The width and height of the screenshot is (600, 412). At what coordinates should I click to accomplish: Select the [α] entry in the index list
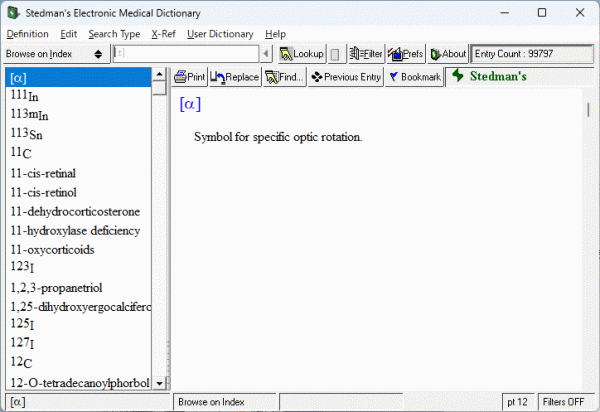click(78, 78)
